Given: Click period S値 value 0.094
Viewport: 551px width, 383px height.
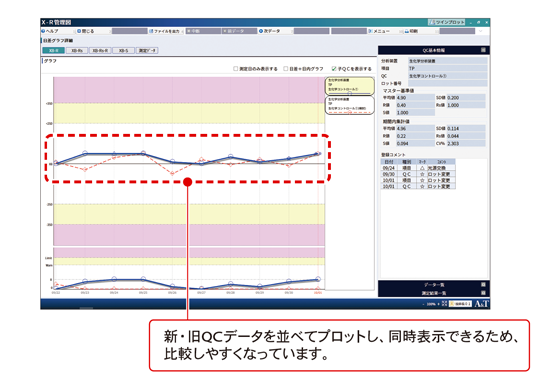Looking at the screenshot, I should [415, 143].
